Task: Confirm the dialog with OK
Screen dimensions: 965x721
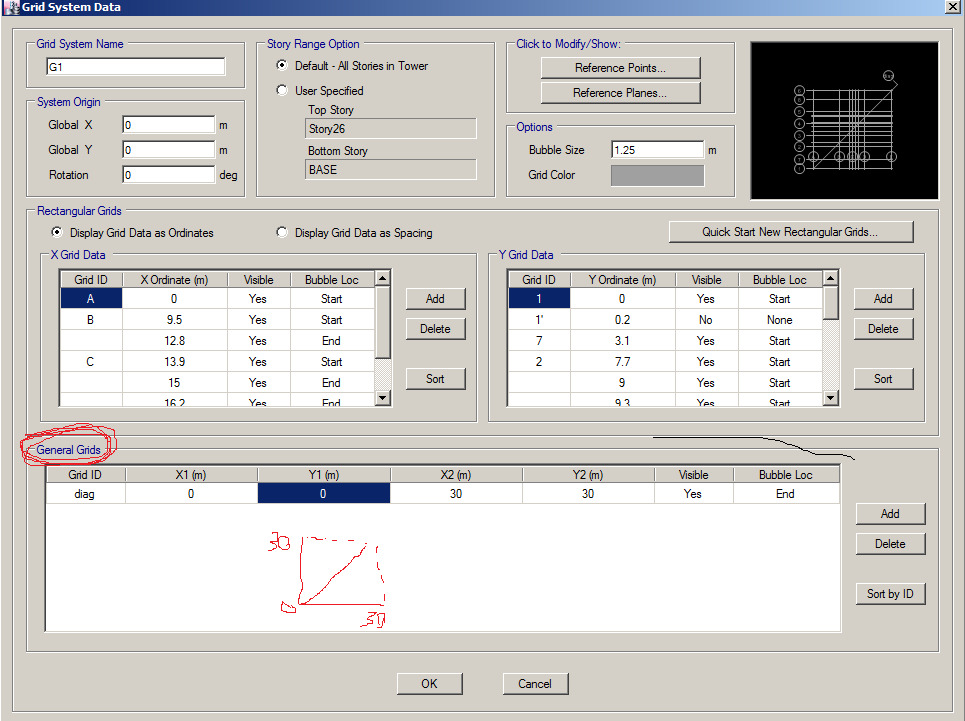Action: tap(429, 683)
